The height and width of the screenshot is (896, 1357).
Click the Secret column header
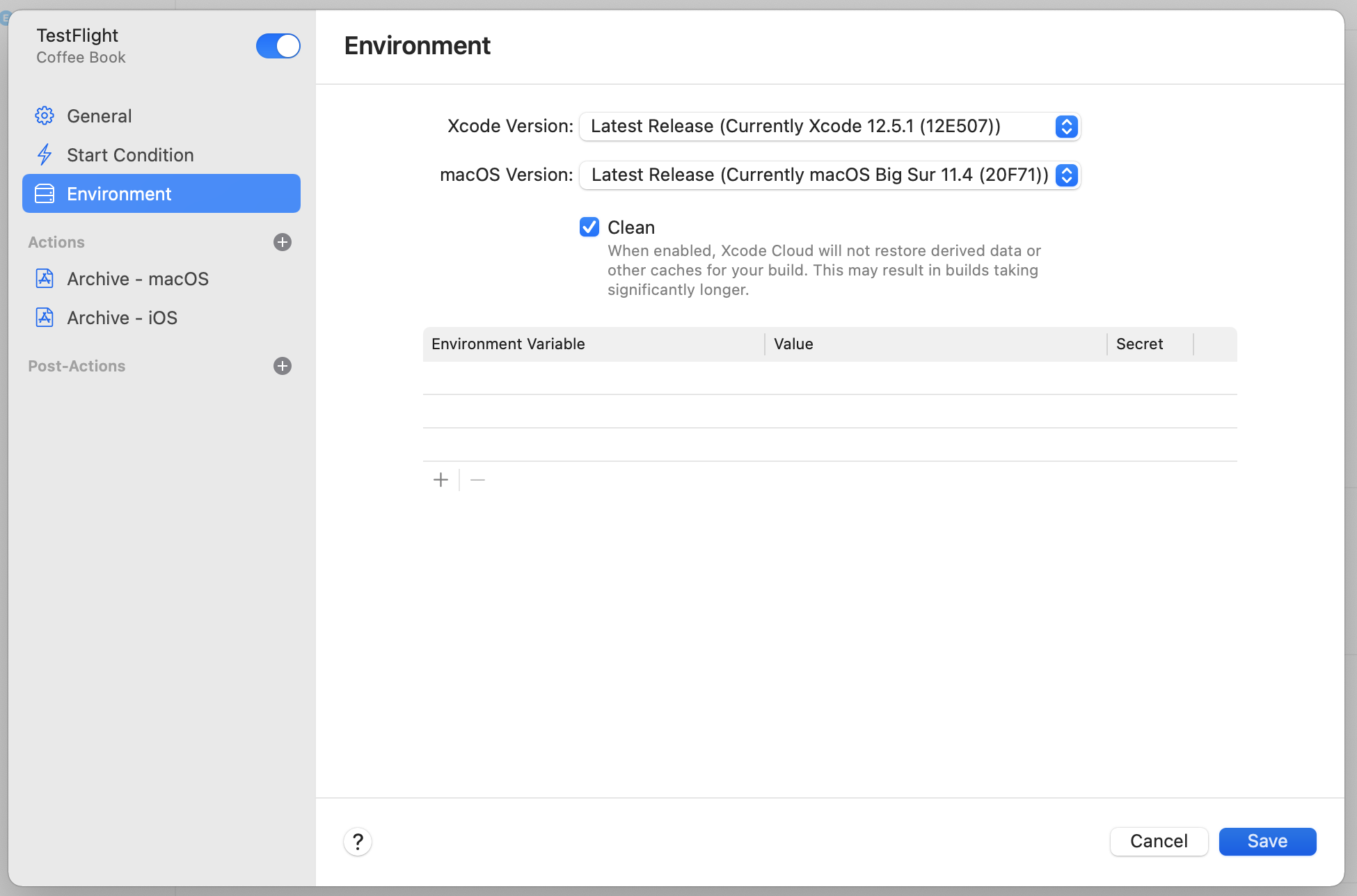click(x=1139, y=344)
